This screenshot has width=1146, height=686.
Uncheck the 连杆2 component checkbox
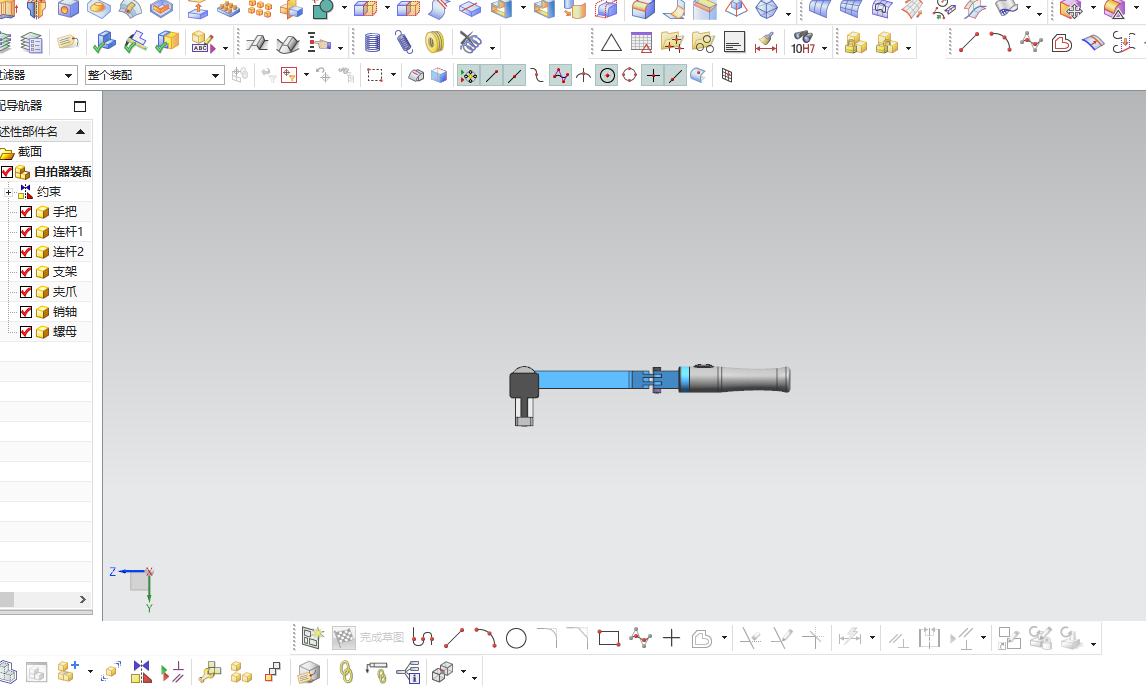pos(26,252)
